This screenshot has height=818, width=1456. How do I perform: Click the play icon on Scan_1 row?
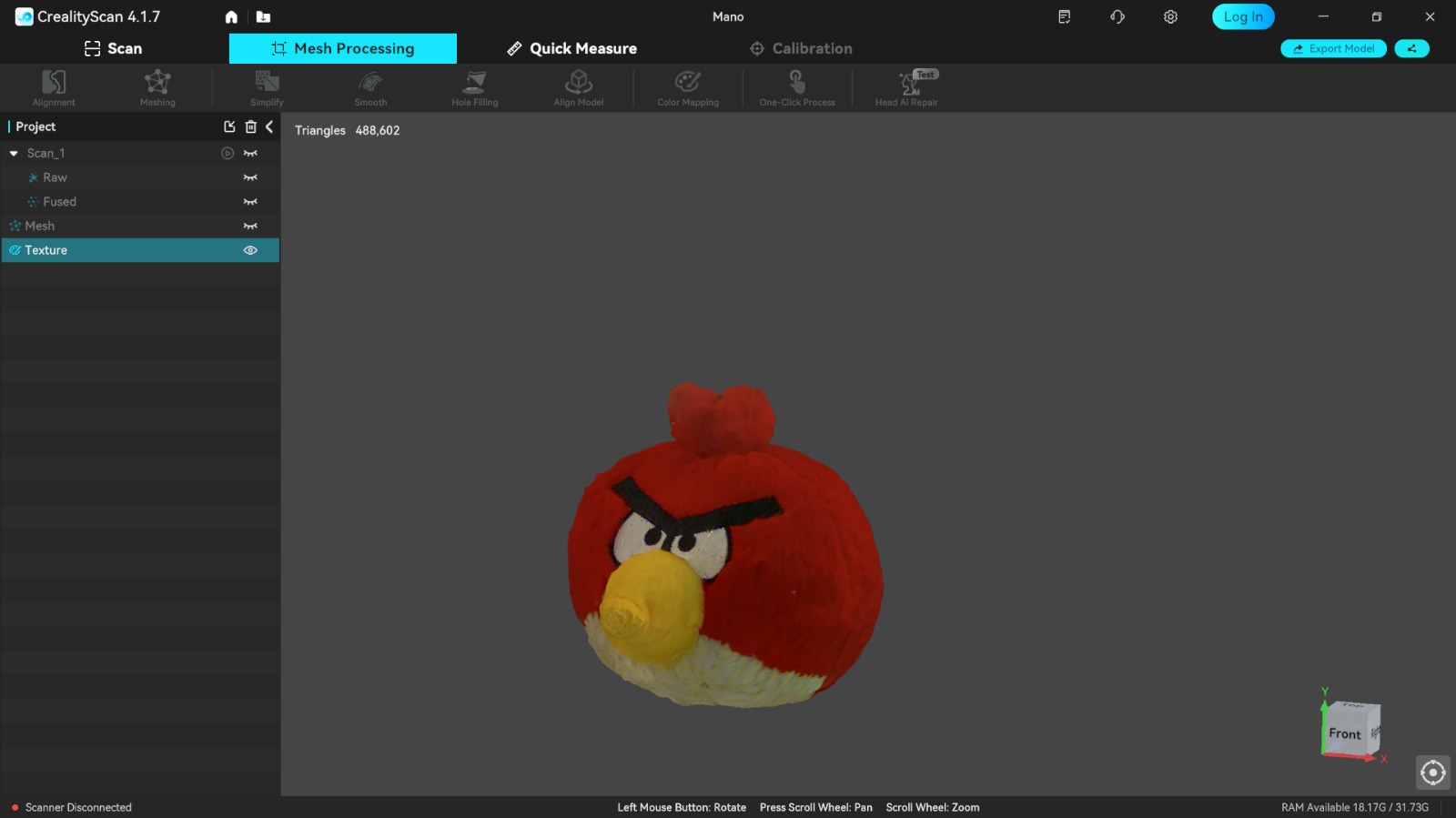point(227,154)
